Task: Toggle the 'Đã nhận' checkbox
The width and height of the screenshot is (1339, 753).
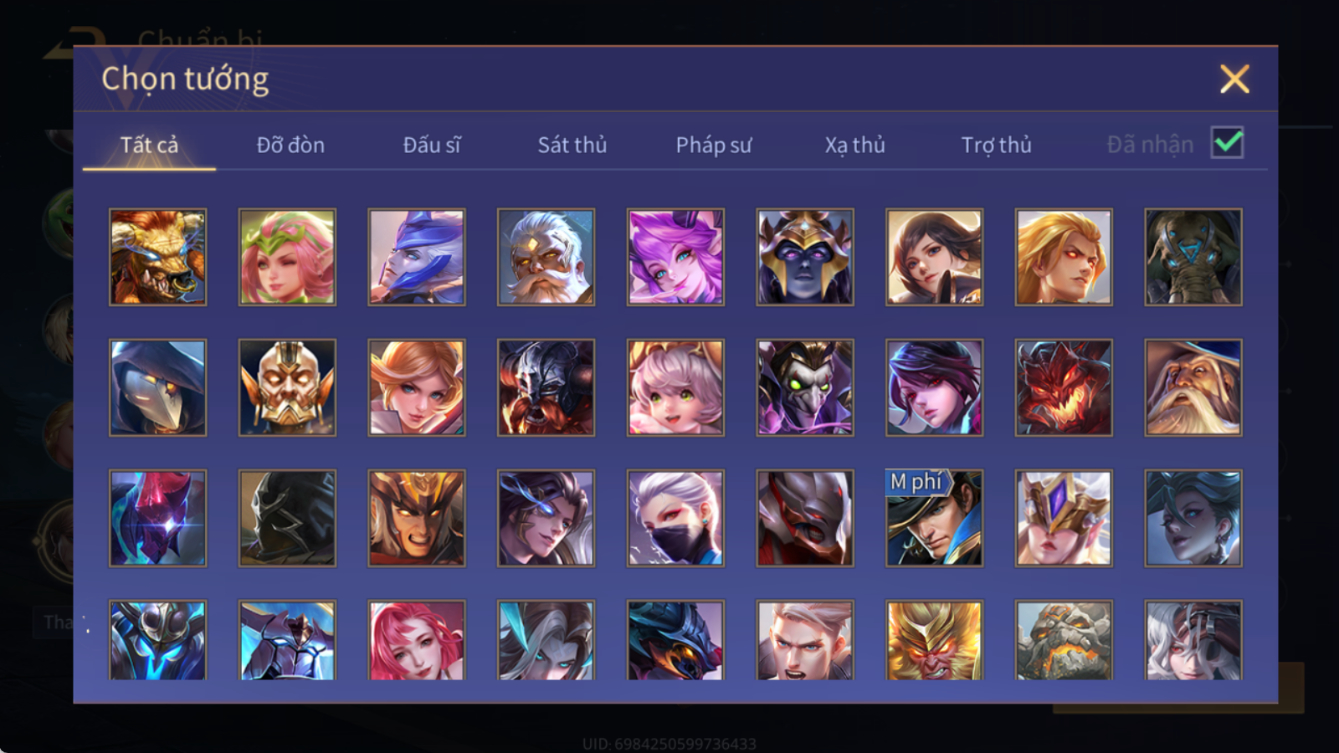Action: pos(1227,143)
